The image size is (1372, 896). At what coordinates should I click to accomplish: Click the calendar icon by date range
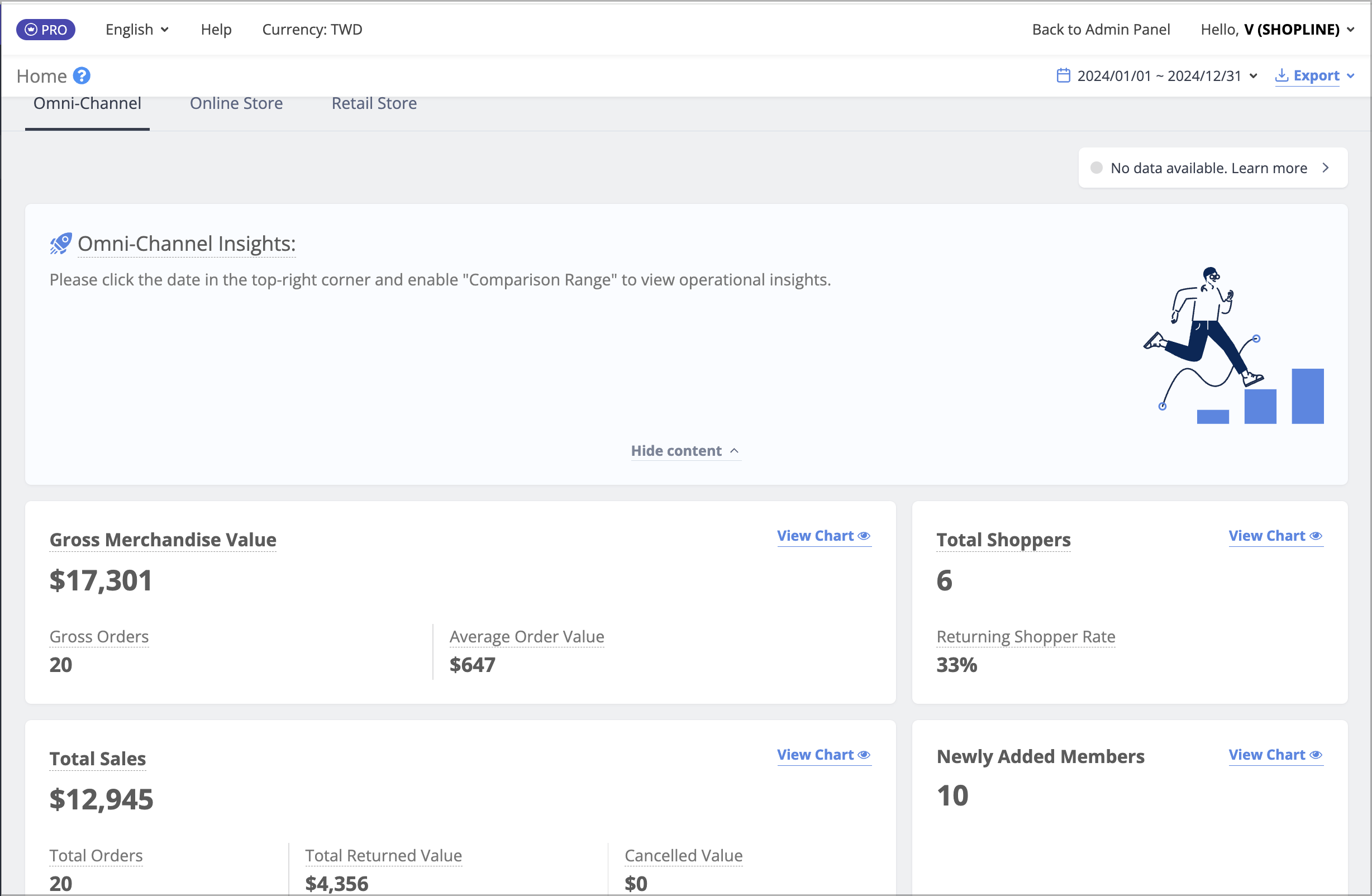1063,75
